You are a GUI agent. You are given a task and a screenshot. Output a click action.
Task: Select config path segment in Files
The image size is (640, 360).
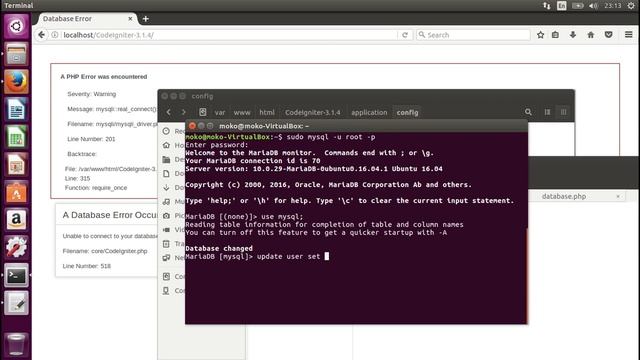tap(407, 112)
